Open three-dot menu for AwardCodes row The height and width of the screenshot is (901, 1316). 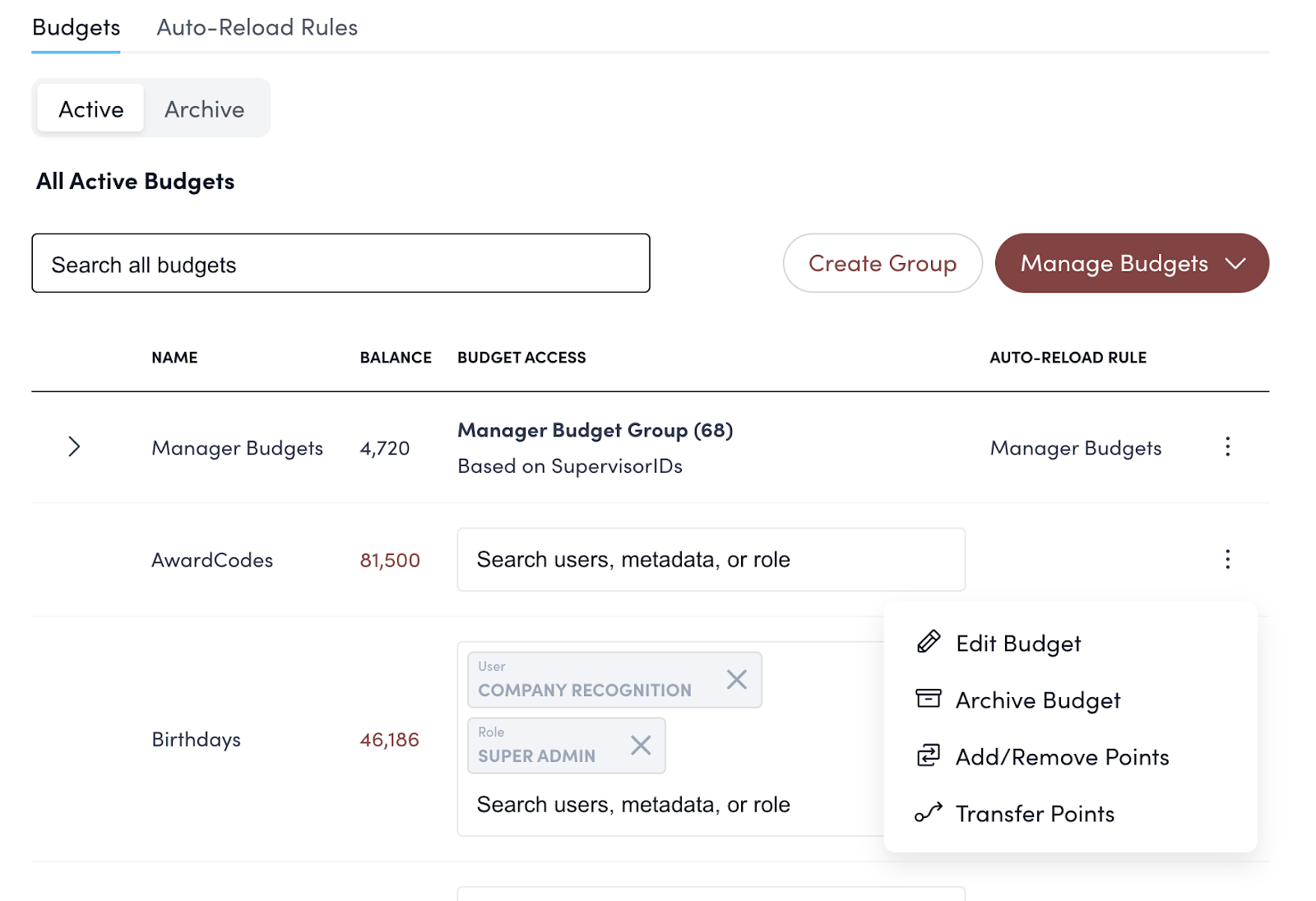[1227, 559]
